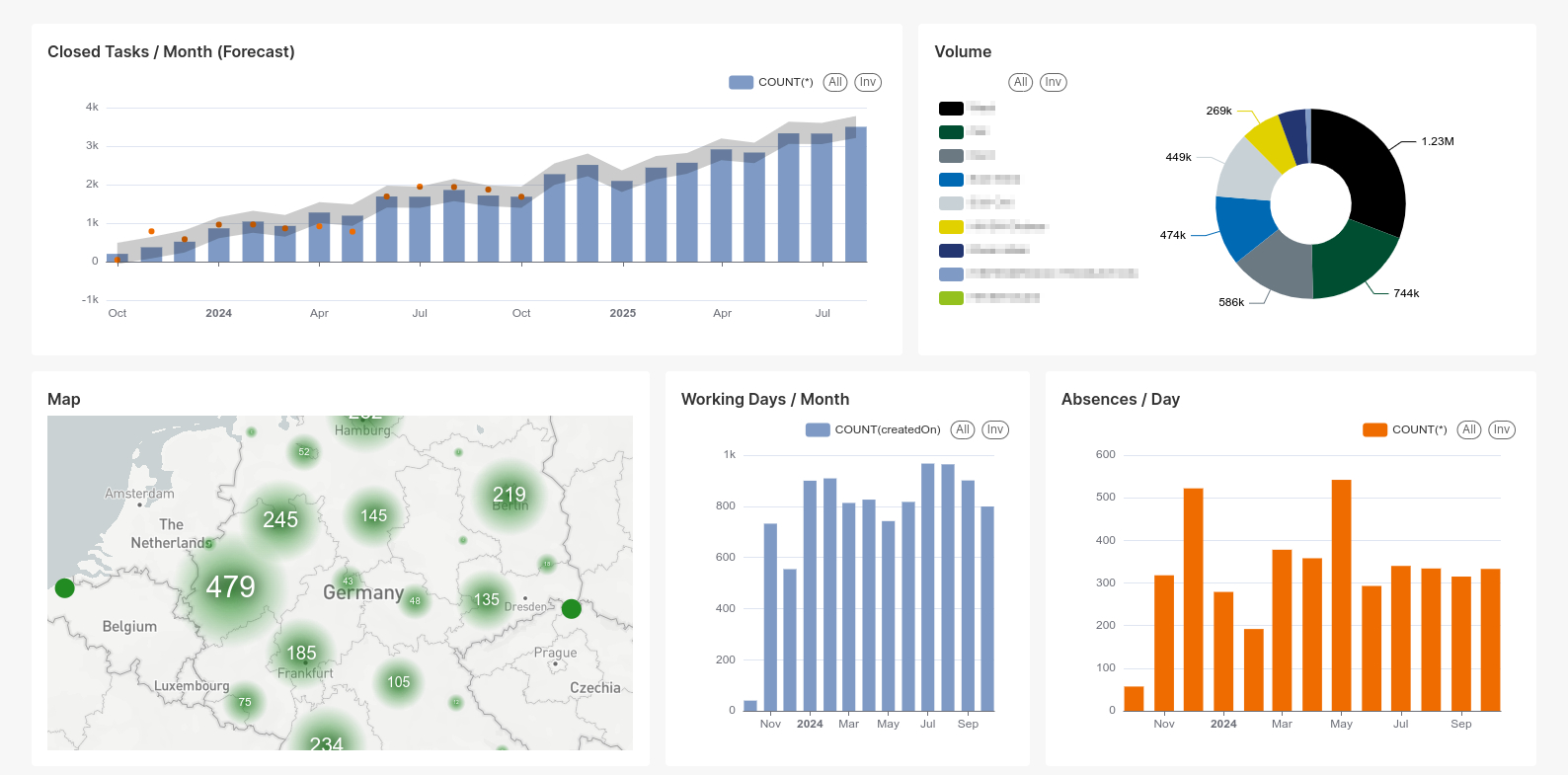Click the 'Prague' label on the map
Viewport: 1568px width, 775px height.
(x=555, y=653)
